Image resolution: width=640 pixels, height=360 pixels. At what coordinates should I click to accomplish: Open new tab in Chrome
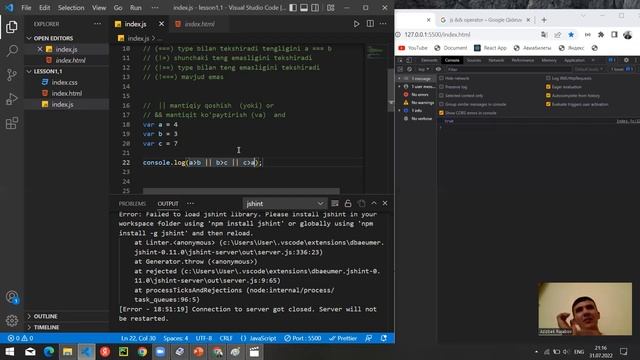[x=544, y=20]
